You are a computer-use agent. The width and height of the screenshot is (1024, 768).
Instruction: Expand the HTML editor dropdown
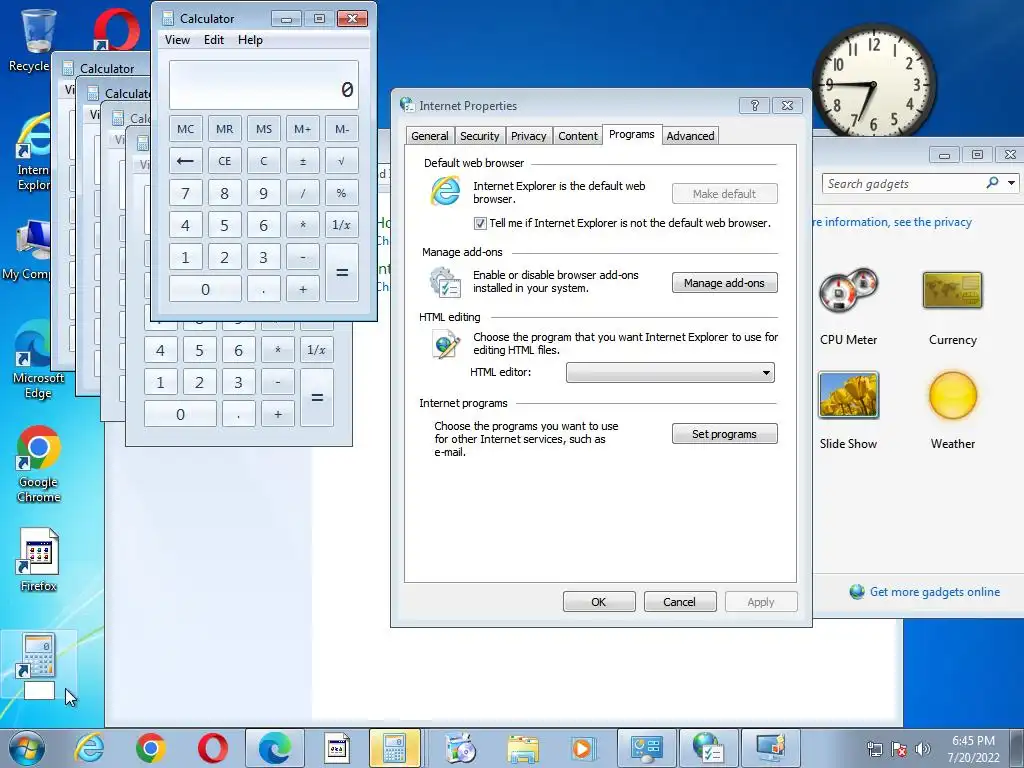tap(766, 373)
